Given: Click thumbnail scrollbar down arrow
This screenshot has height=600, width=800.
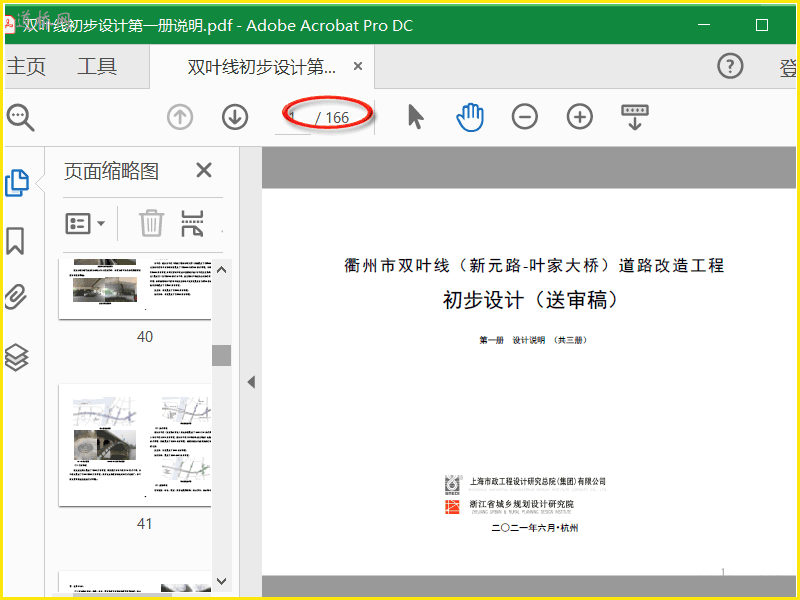Looking at the screenshot, I should (221, 581).
